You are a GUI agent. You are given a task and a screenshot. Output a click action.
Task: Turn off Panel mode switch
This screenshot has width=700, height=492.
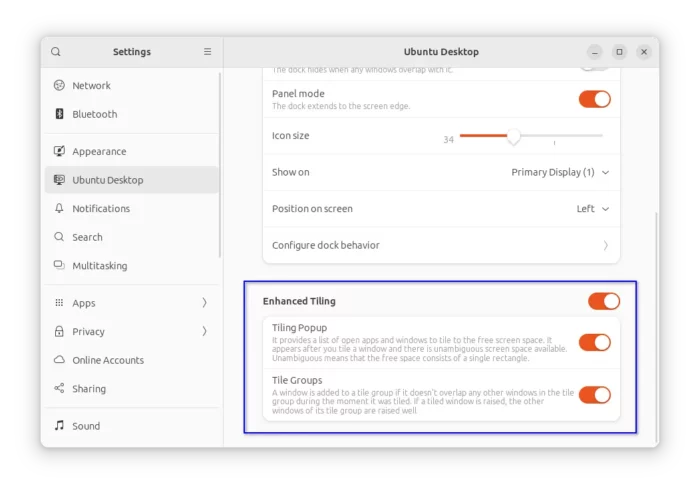(x=595, y=99)
